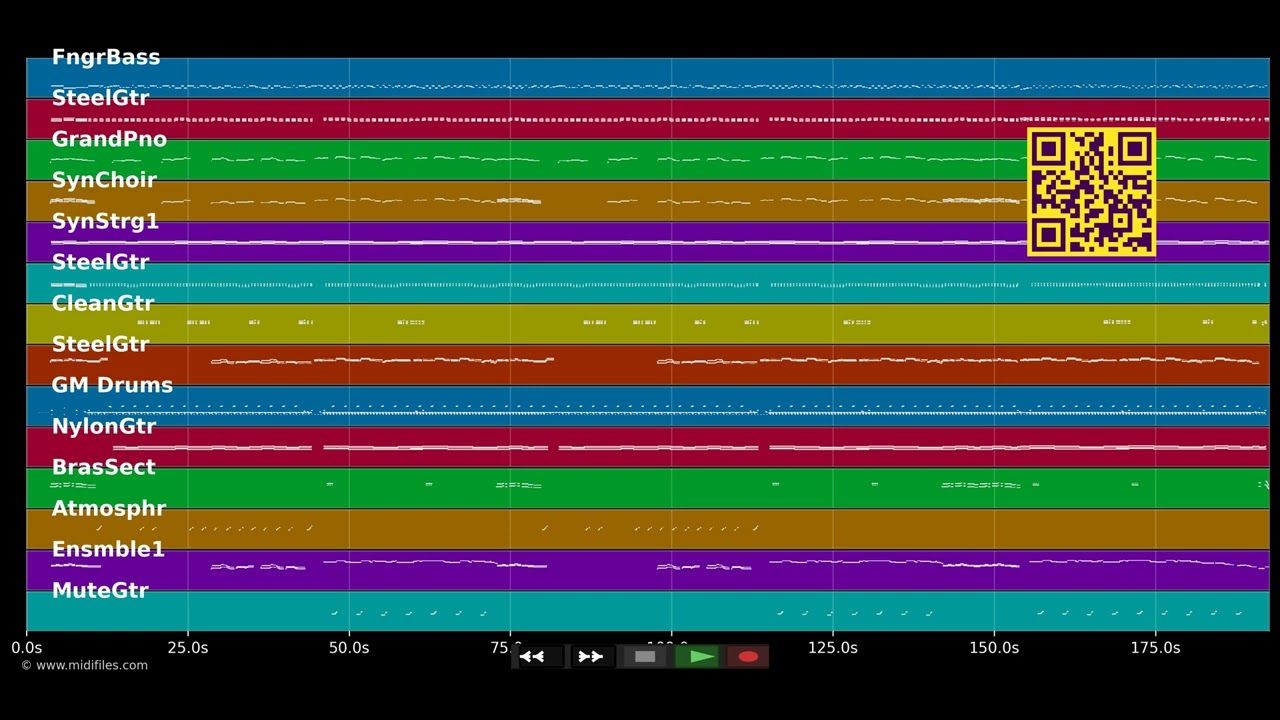Select the Atmosphr track label
Image resolution: width=1280 pixels, height=720 pixels.
pyautogui.click(x=108, y=508)
